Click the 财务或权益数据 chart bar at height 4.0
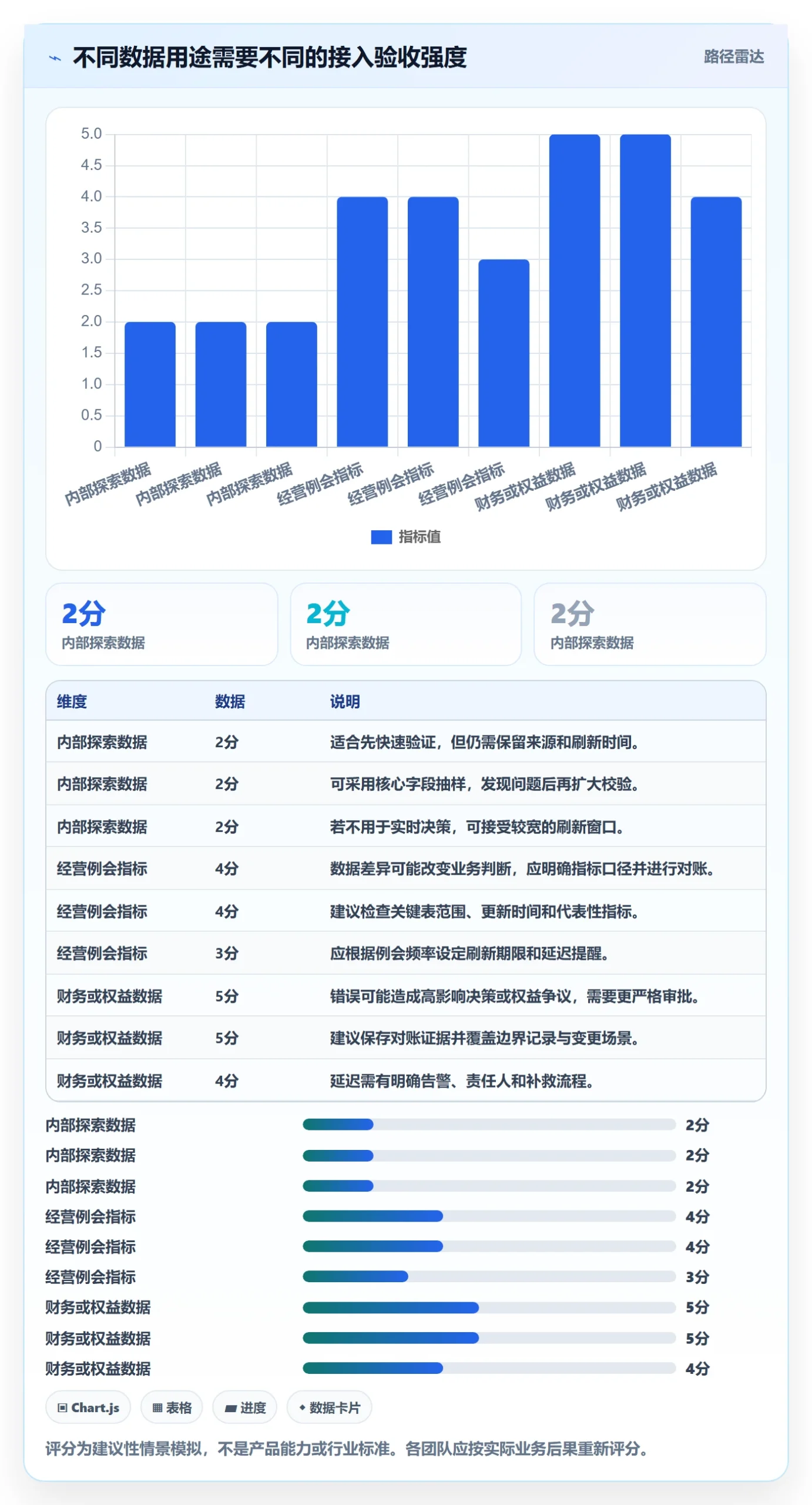This screenshot has height=1505, width=812. tap(716, 322)
